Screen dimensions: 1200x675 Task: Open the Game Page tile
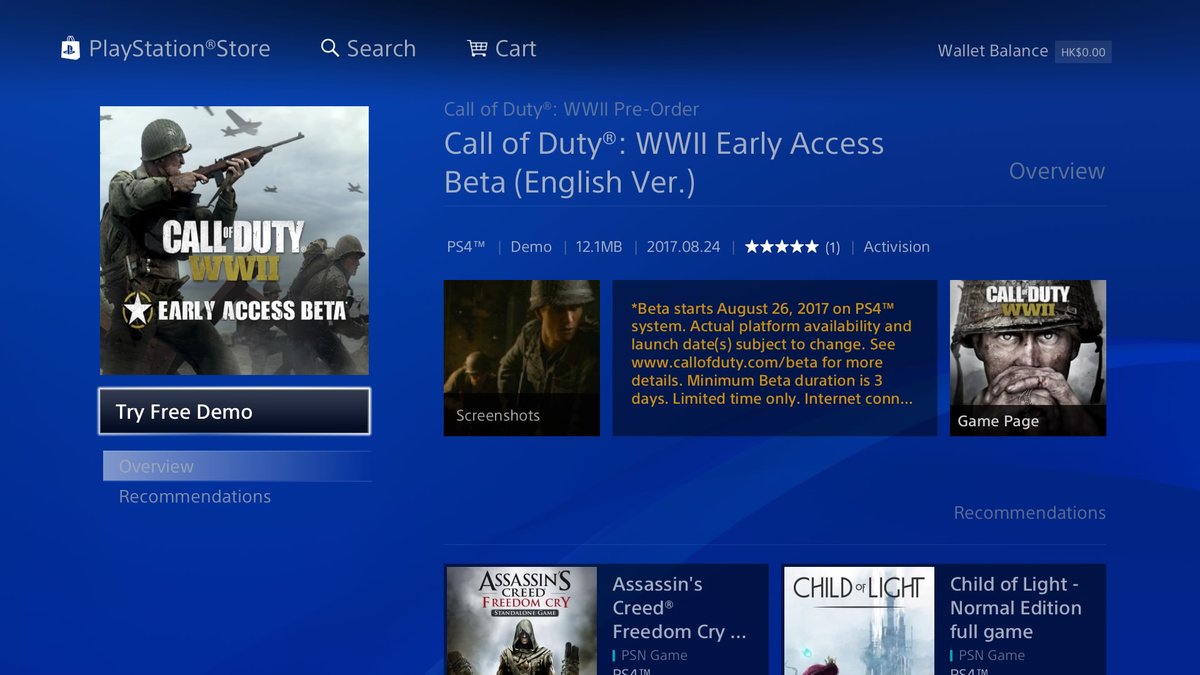coord(1028,358)
